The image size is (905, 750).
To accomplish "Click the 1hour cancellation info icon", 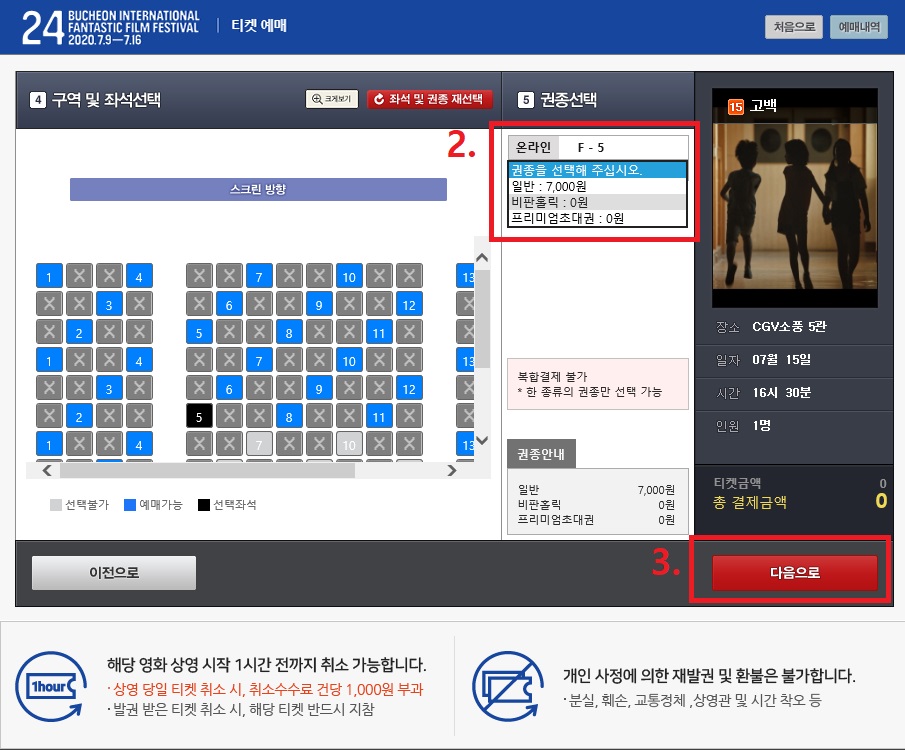I will tap(51, 686).
